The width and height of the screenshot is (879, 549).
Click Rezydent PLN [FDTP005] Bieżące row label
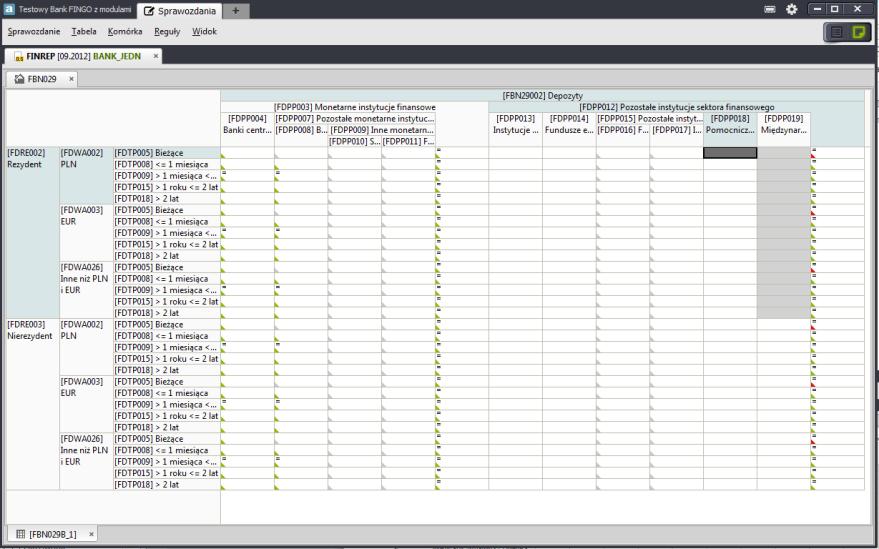click(166, 153)
